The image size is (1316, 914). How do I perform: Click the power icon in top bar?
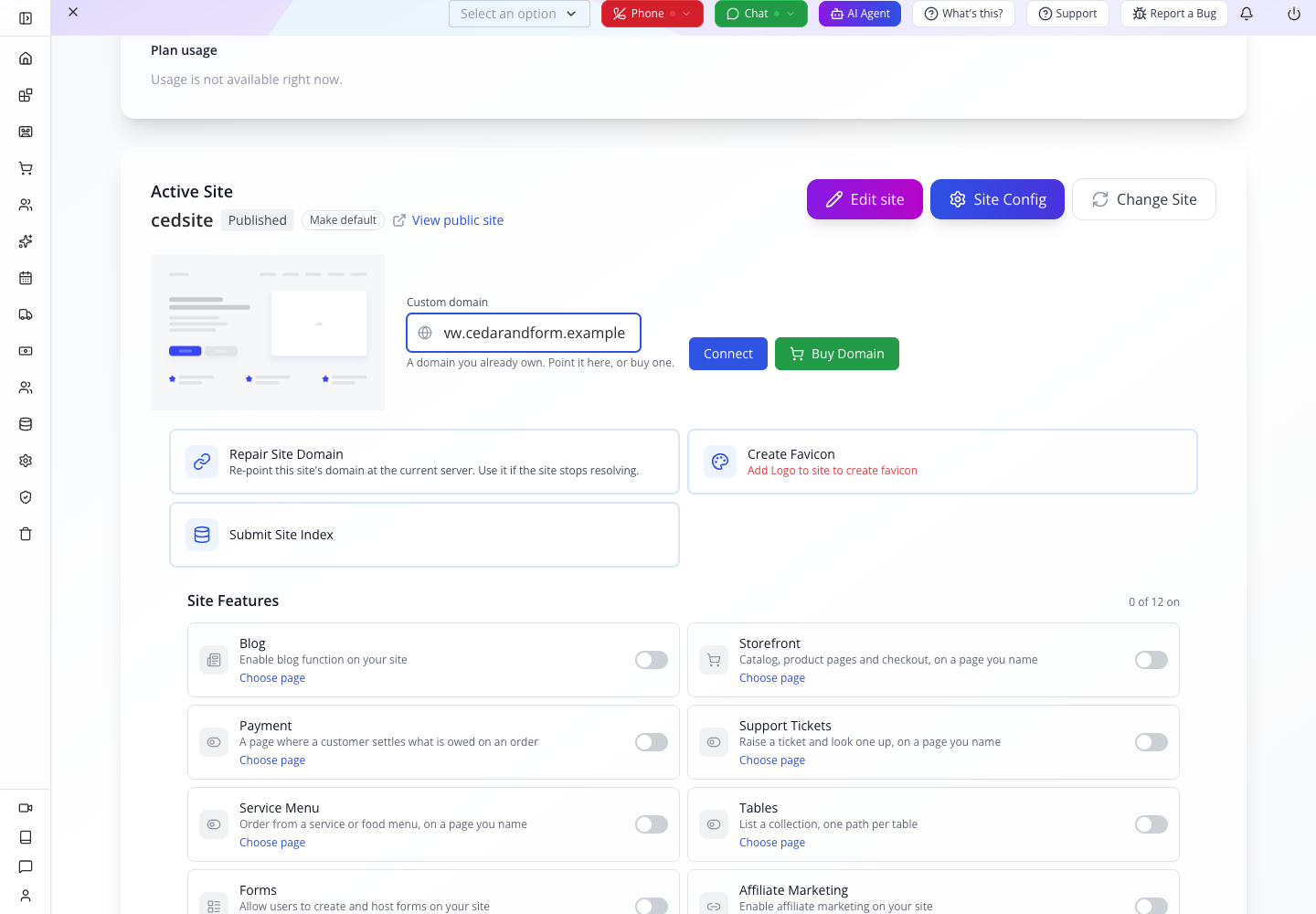pyautogui.click(x=1294, y=14)
